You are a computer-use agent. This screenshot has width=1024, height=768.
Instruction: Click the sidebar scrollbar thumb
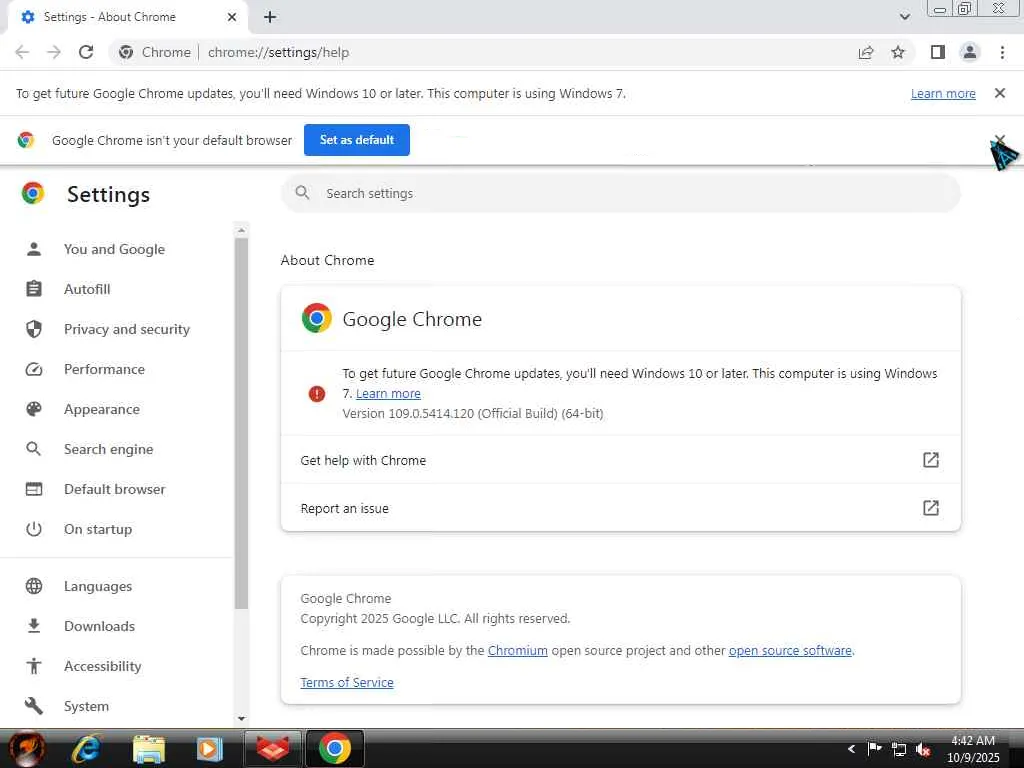pos(241,423)
